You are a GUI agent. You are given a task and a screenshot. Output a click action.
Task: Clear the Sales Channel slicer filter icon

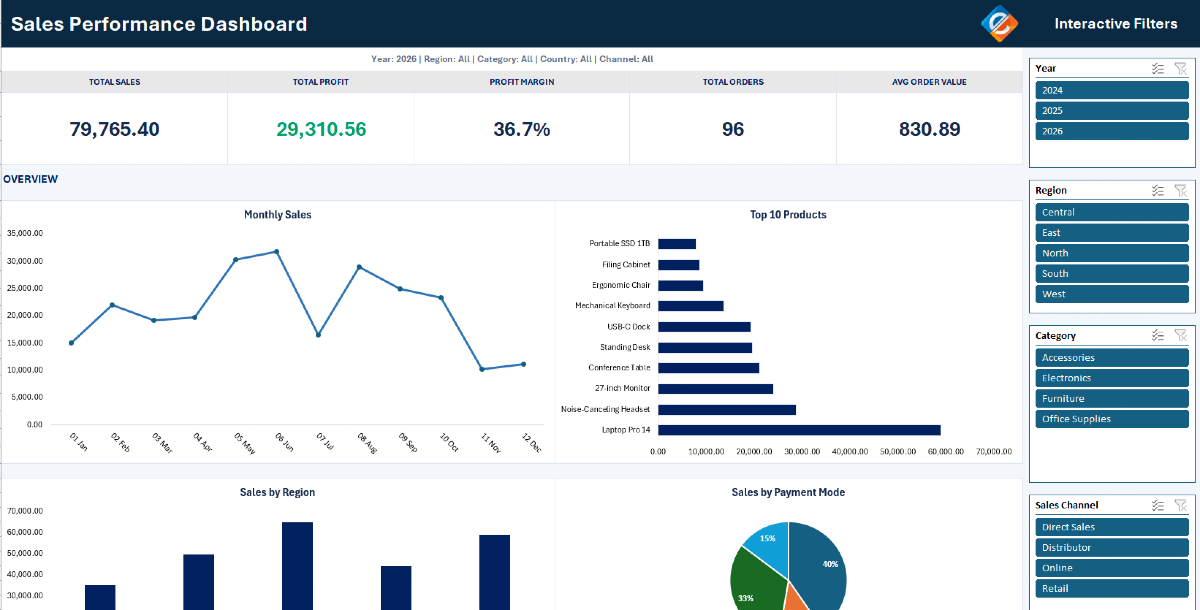click(x=1180, y=505)
